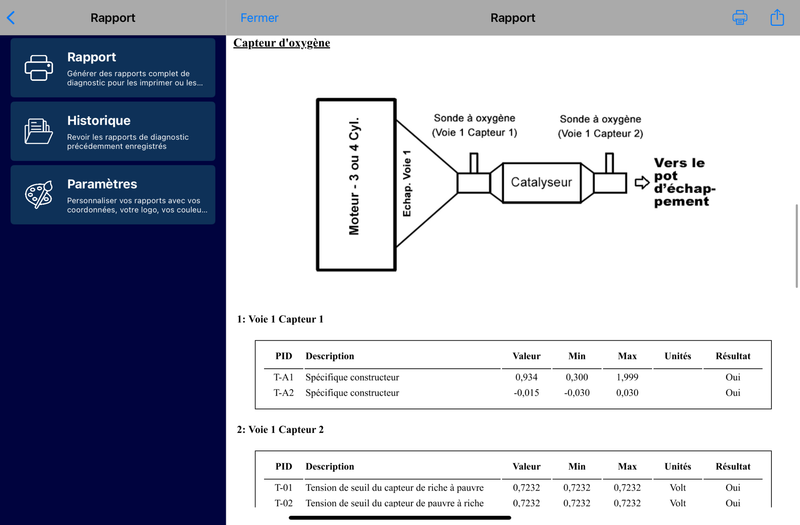The width and height of the screenshot is (800, 525).
Task: Click the Max value 0,030
Action: click(627, 393)
